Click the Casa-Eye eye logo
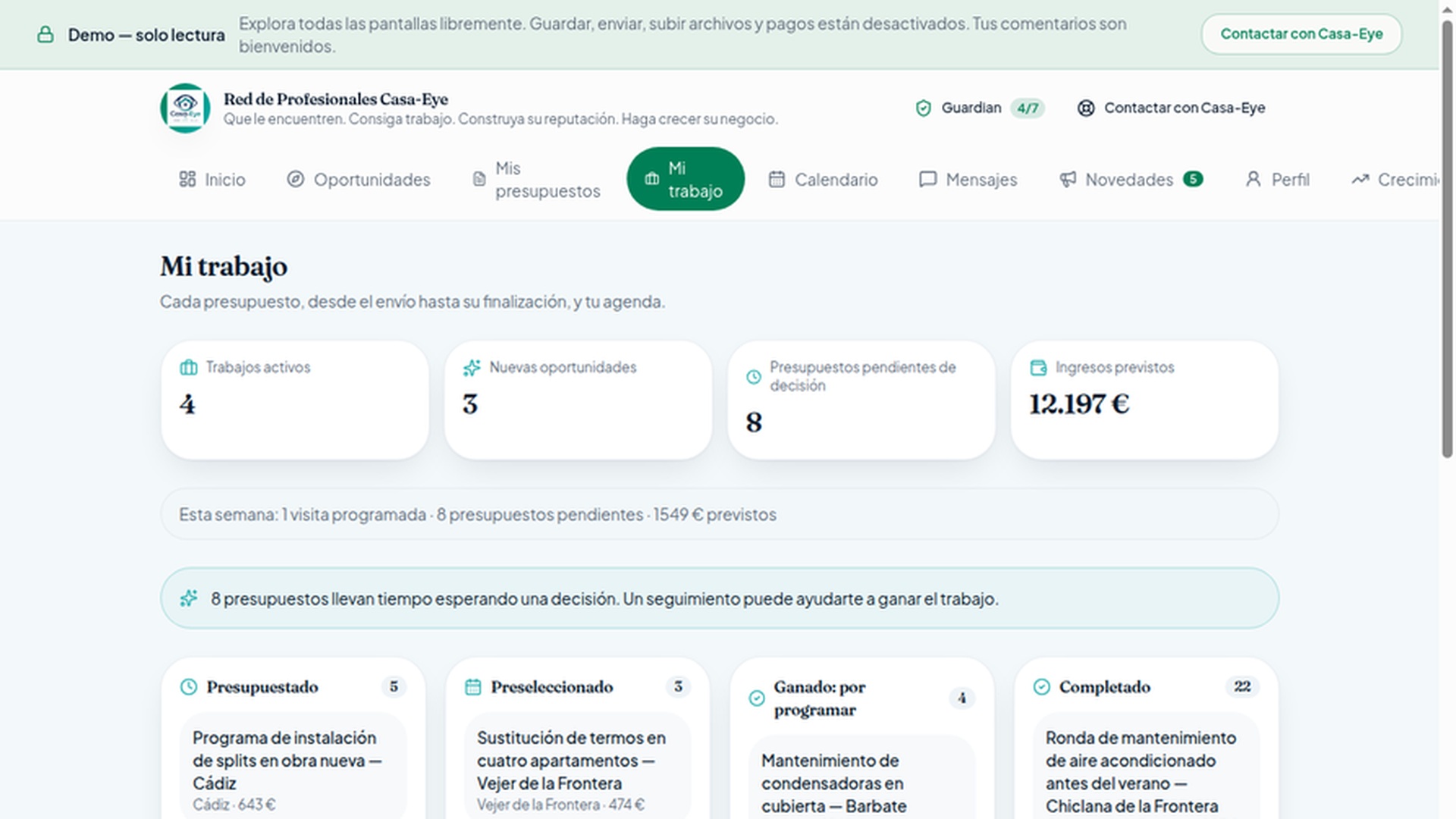 click(185, 108)
